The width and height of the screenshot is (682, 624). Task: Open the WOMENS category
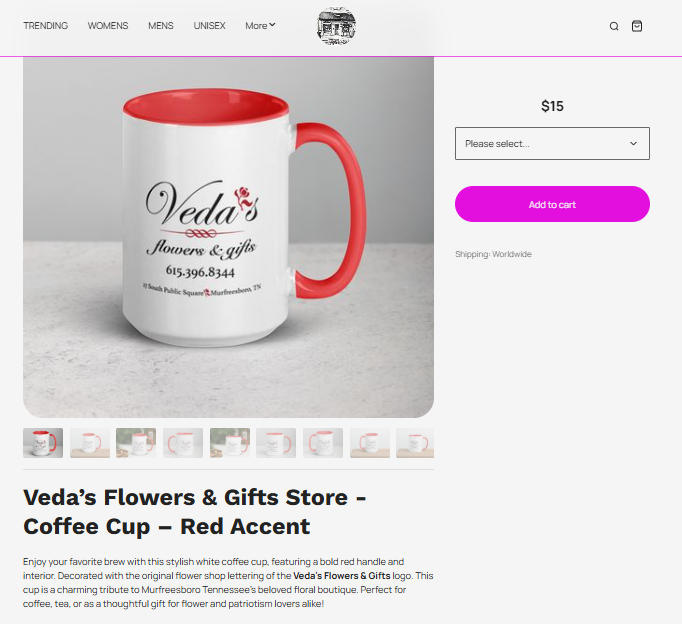108,26
